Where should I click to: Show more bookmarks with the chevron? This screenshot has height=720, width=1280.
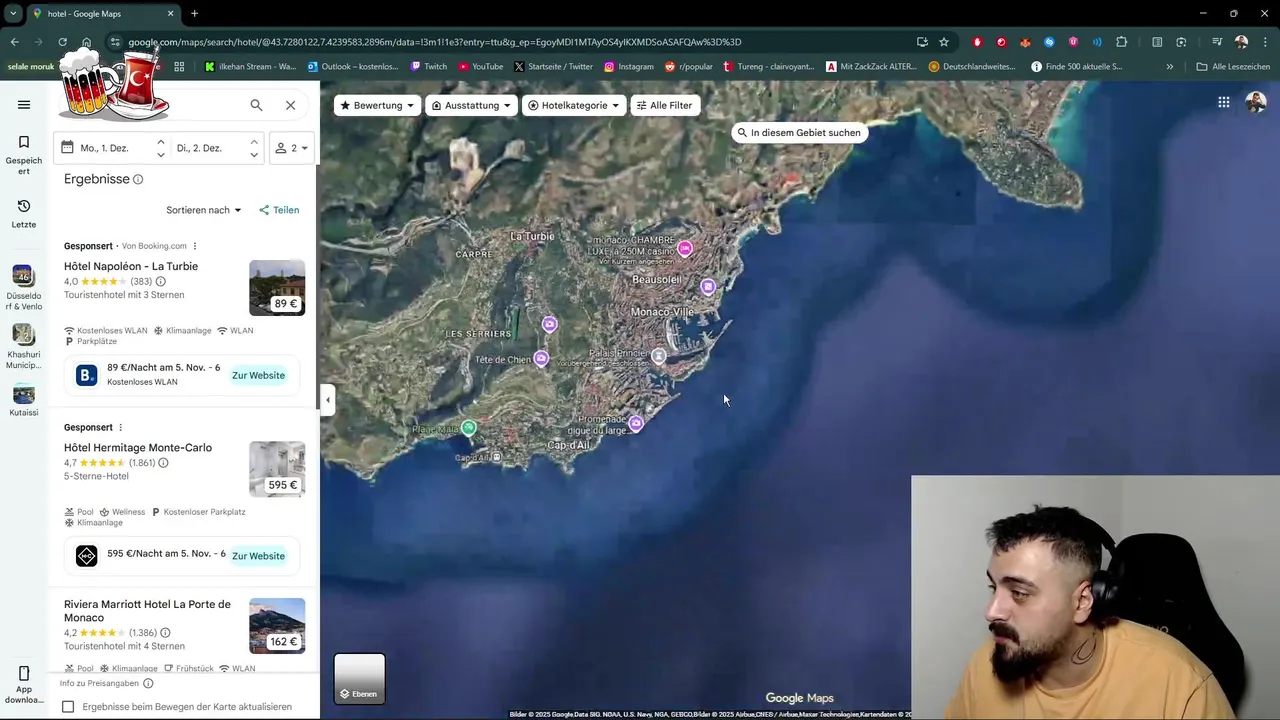[x=1170, y=67]
